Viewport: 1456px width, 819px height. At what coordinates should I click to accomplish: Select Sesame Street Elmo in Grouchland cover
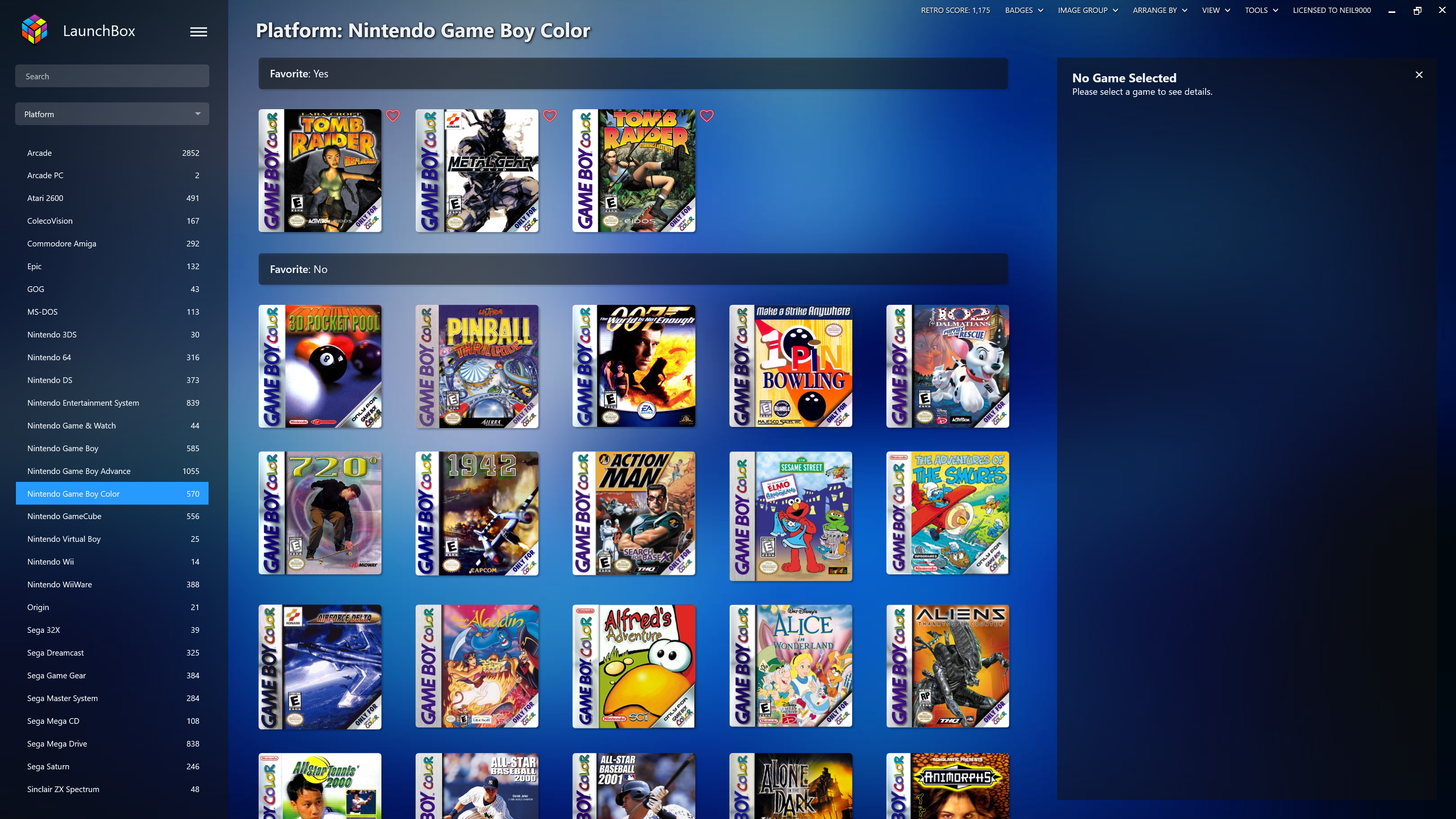tap(791, 516)
